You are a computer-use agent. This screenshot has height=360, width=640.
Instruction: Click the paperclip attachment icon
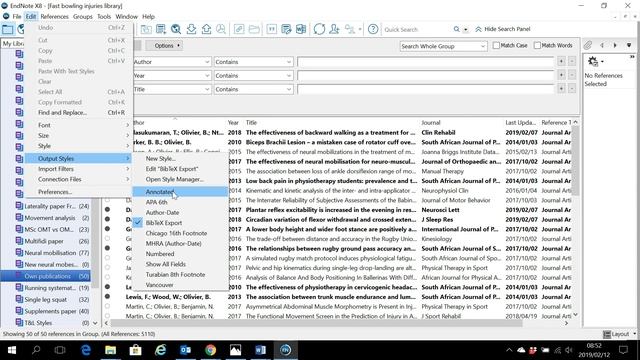pyautogui.click(x=587, y=45)
